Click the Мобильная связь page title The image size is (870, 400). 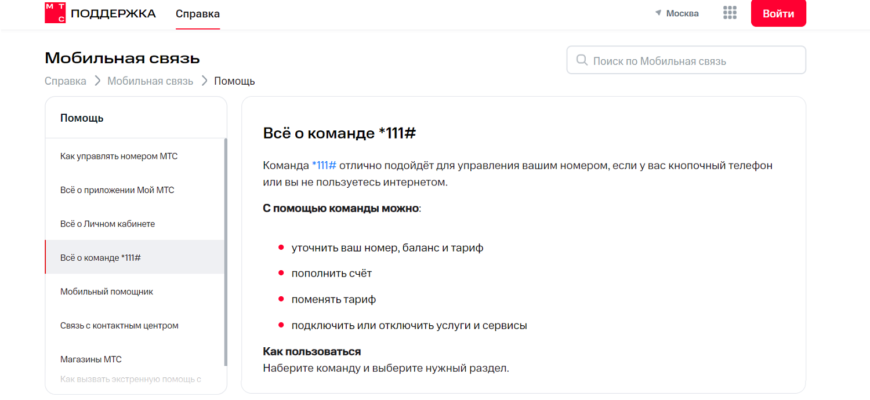point(122,58)
